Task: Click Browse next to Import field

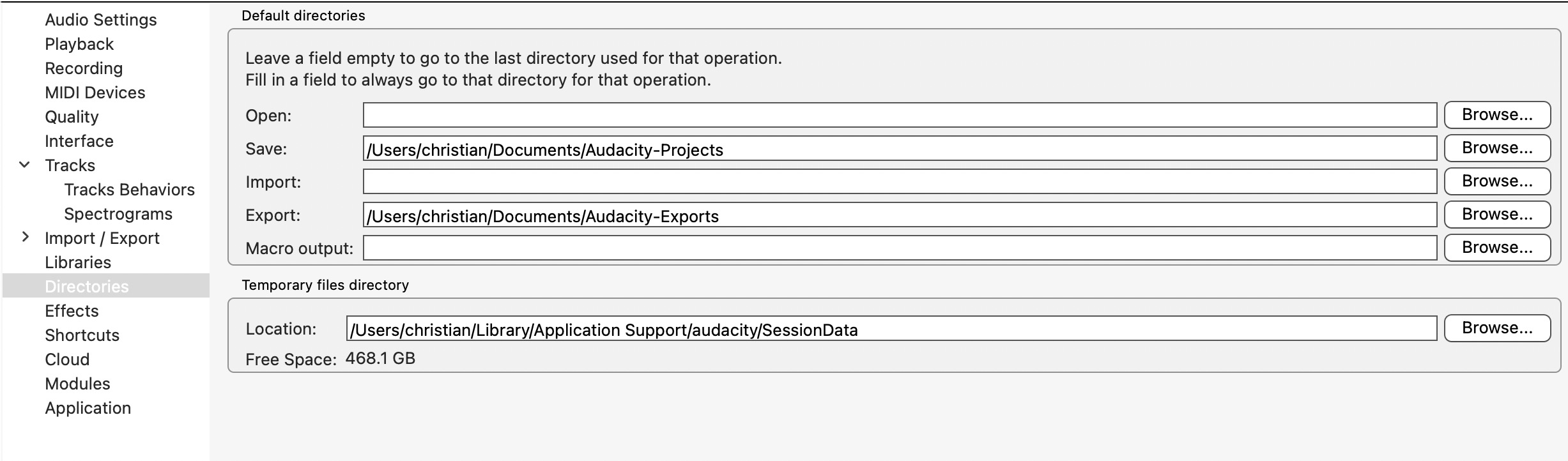Action: tap(1496, 181)
